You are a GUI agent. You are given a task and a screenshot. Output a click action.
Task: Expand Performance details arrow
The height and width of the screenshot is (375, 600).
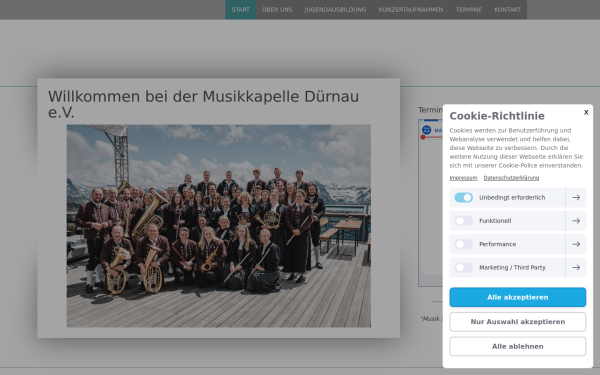(x=576, y=244)
